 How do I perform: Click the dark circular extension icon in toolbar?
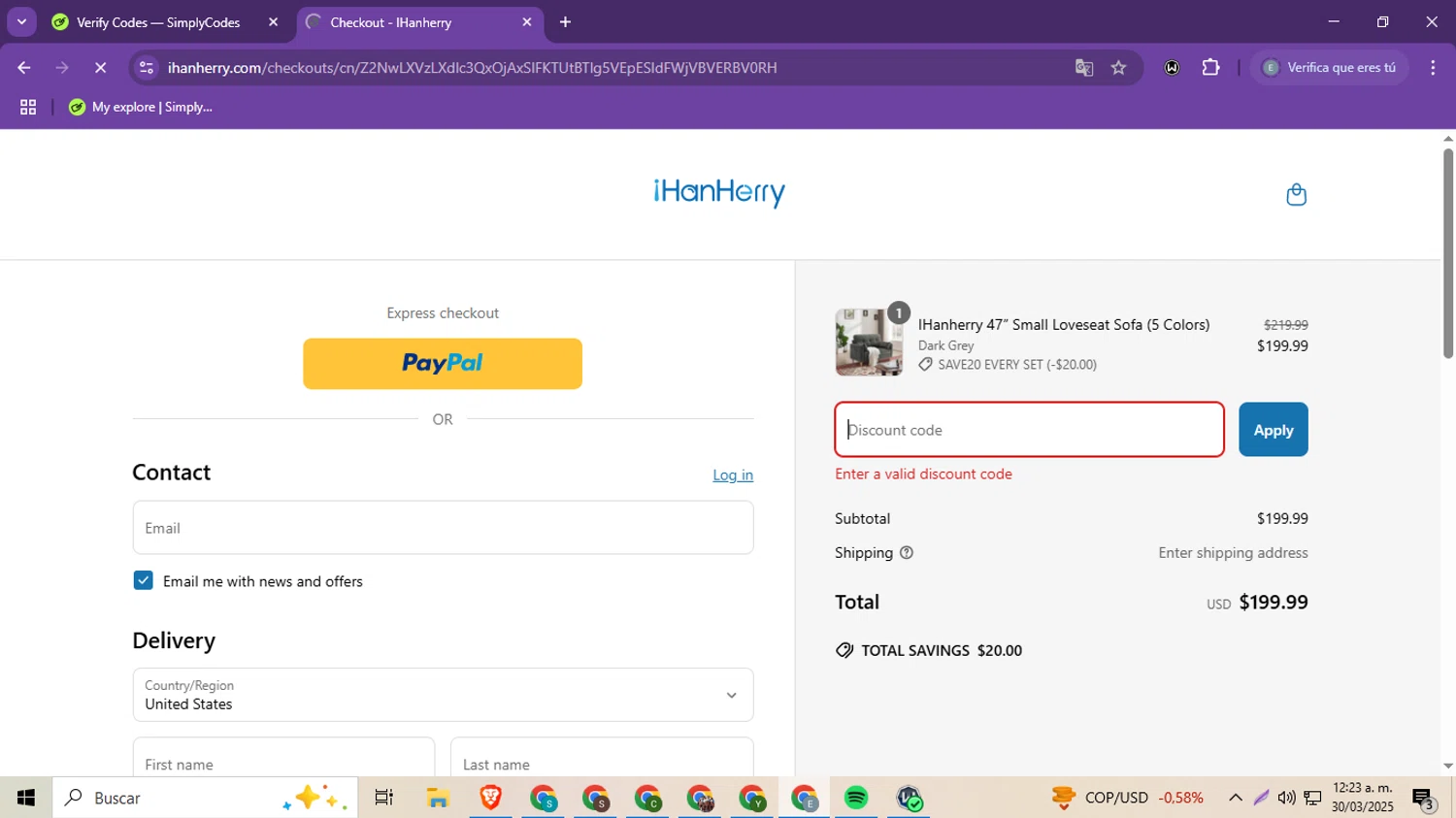coord(1173,68)
